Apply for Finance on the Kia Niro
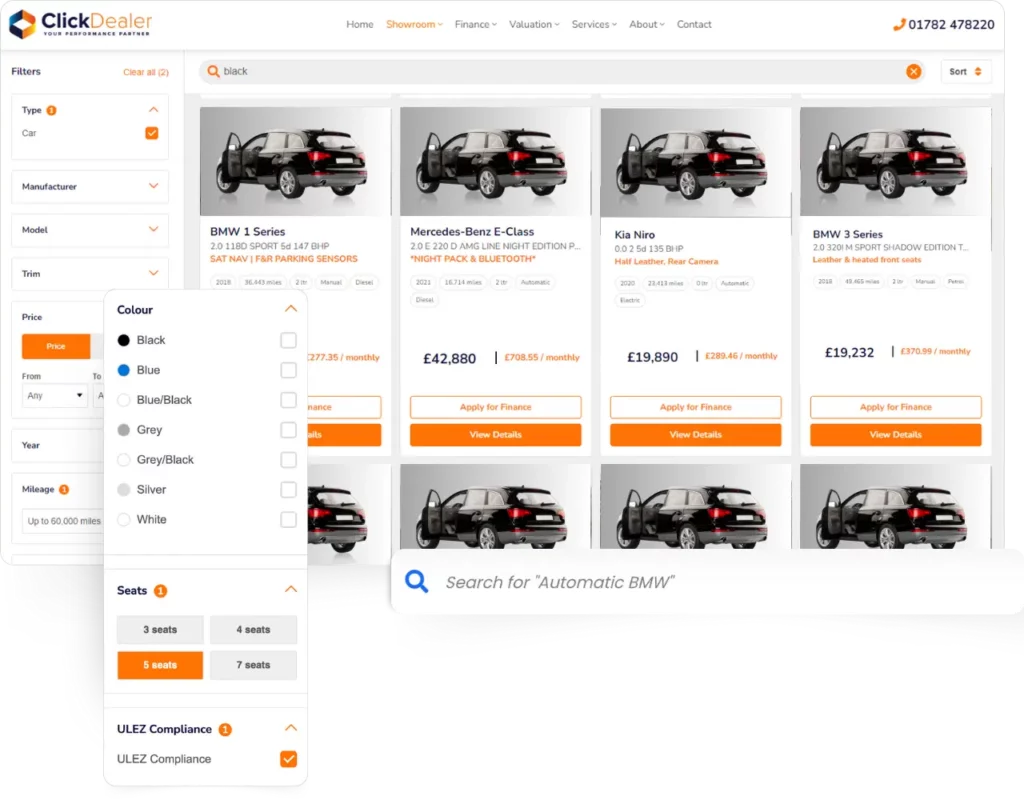The width and height of the screenshot is (1024, 800). point(696,407)
